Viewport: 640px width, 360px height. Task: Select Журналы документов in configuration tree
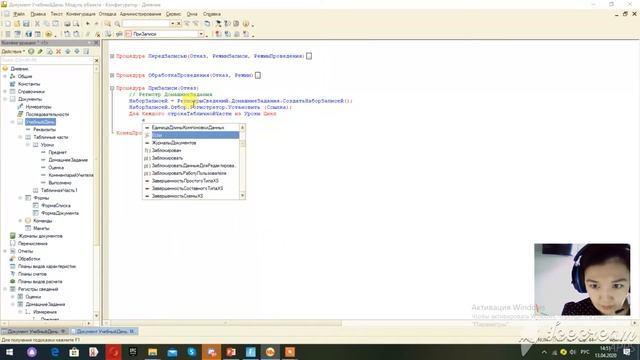[40, 236]
